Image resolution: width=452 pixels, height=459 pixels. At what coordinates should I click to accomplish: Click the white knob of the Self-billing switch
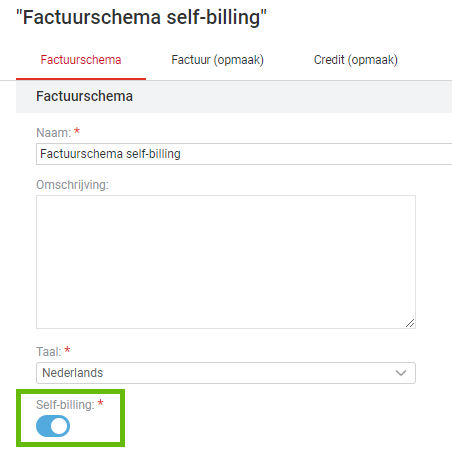[59, 426]
